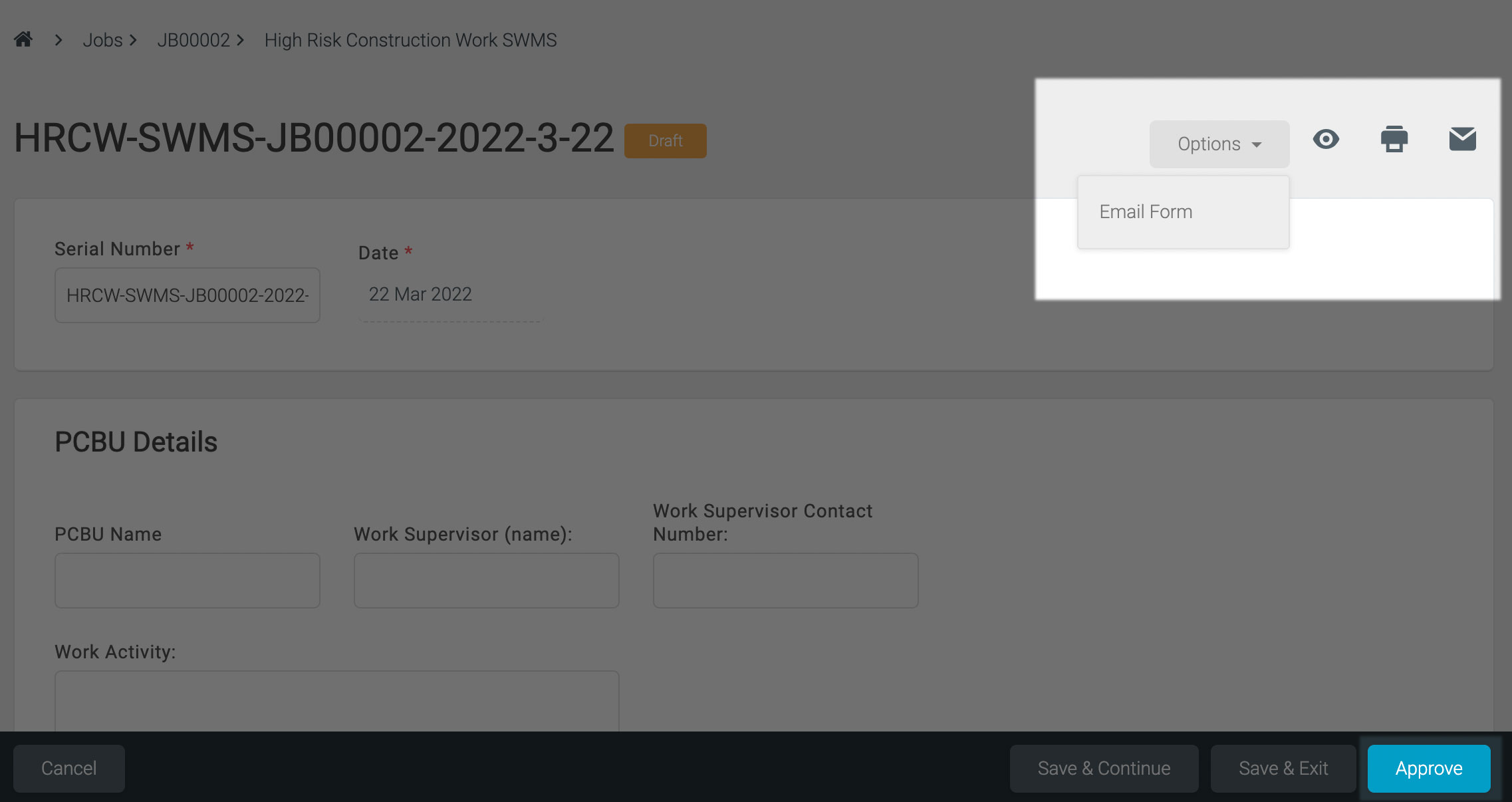Open the Jobs breadcrumb link
This screenshot has height=802, width=1512.
click(102, 40)
